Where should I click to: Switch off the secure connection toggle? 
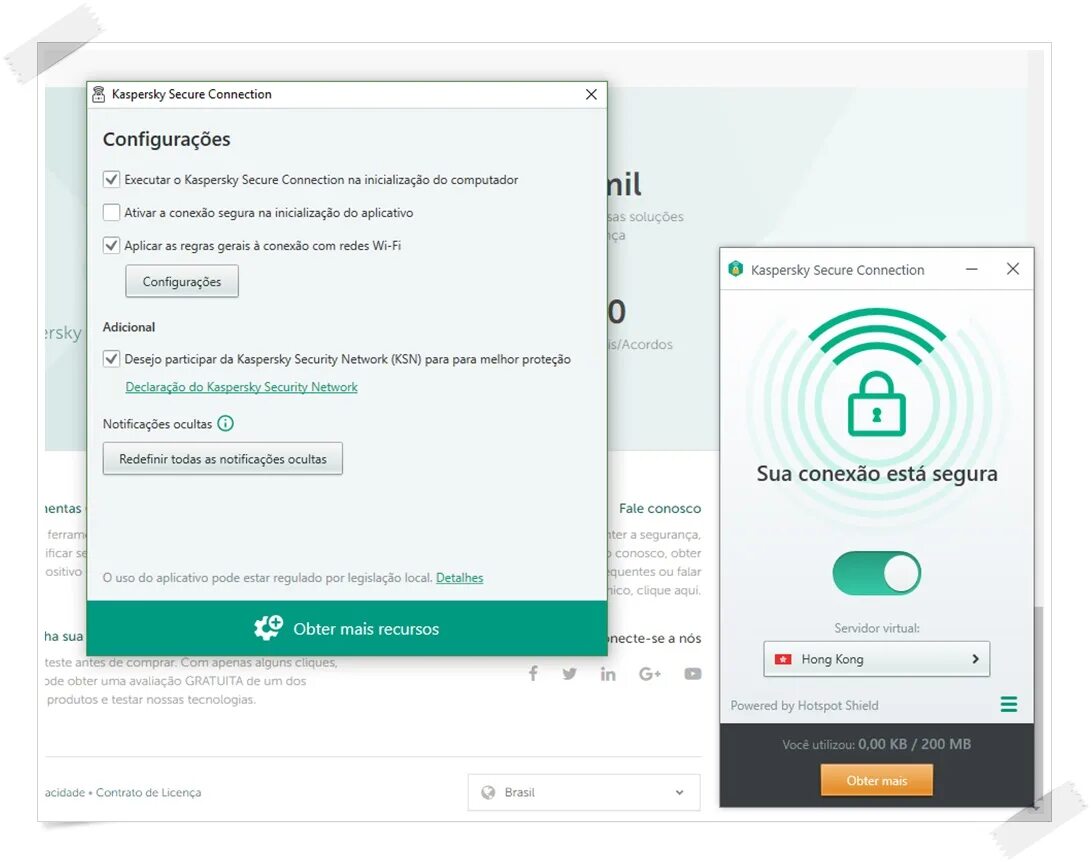(877, 573)
